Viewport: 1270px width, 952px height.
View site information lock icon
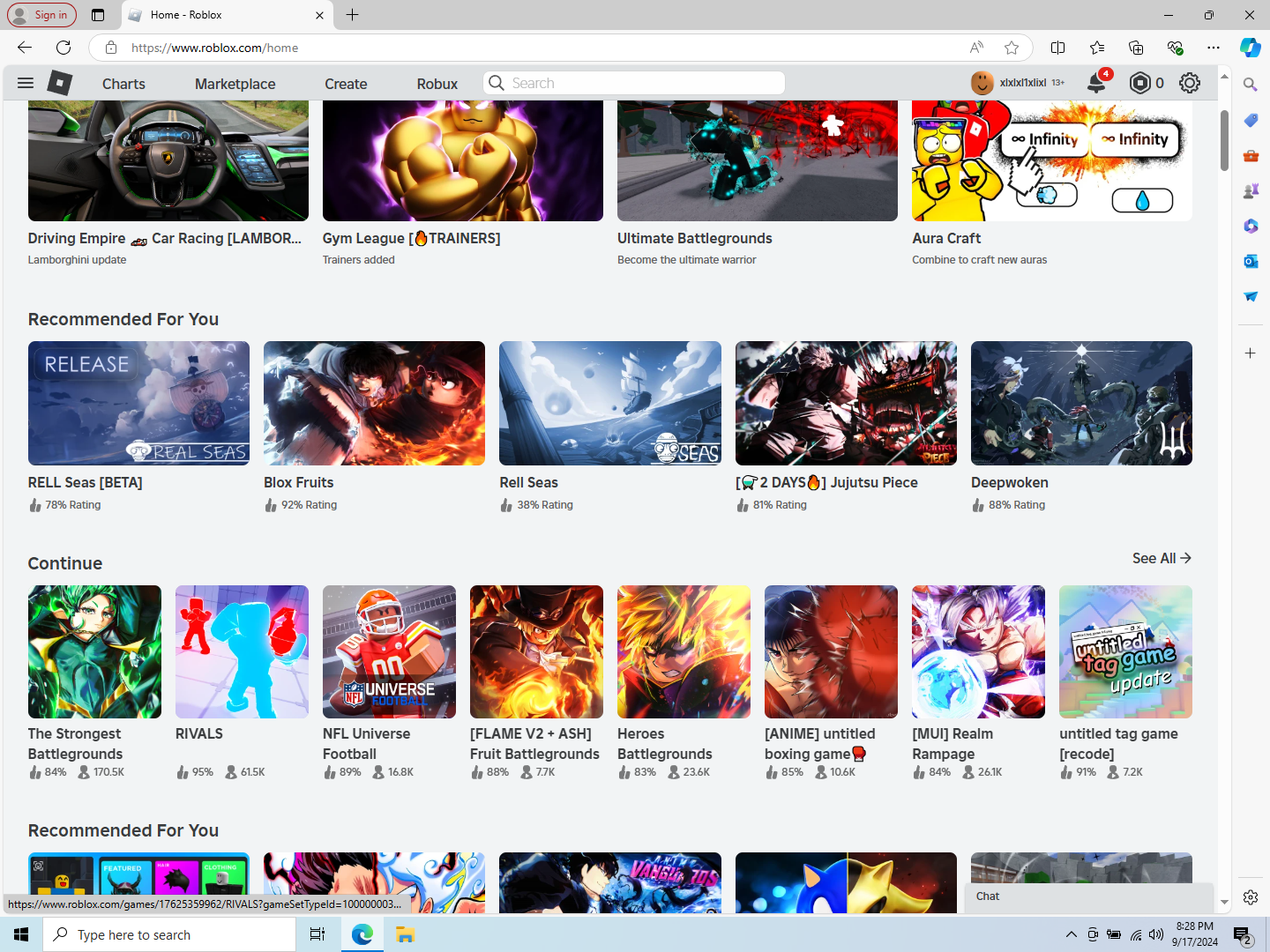111,48
